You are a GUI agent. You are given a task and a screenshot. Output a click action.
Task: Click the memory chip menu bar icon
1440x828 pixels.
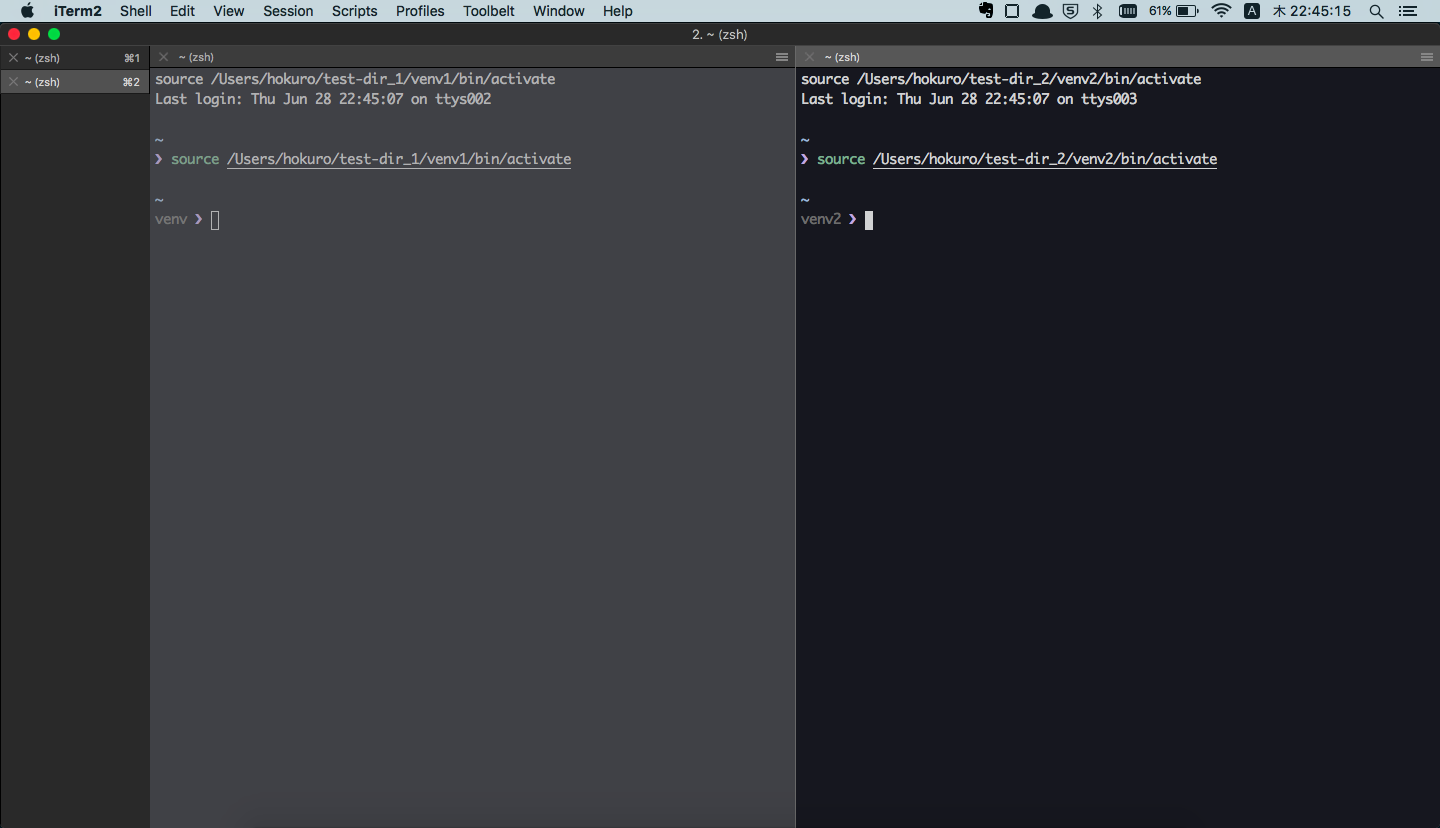pyautogui.click(x=1128, y=11)
